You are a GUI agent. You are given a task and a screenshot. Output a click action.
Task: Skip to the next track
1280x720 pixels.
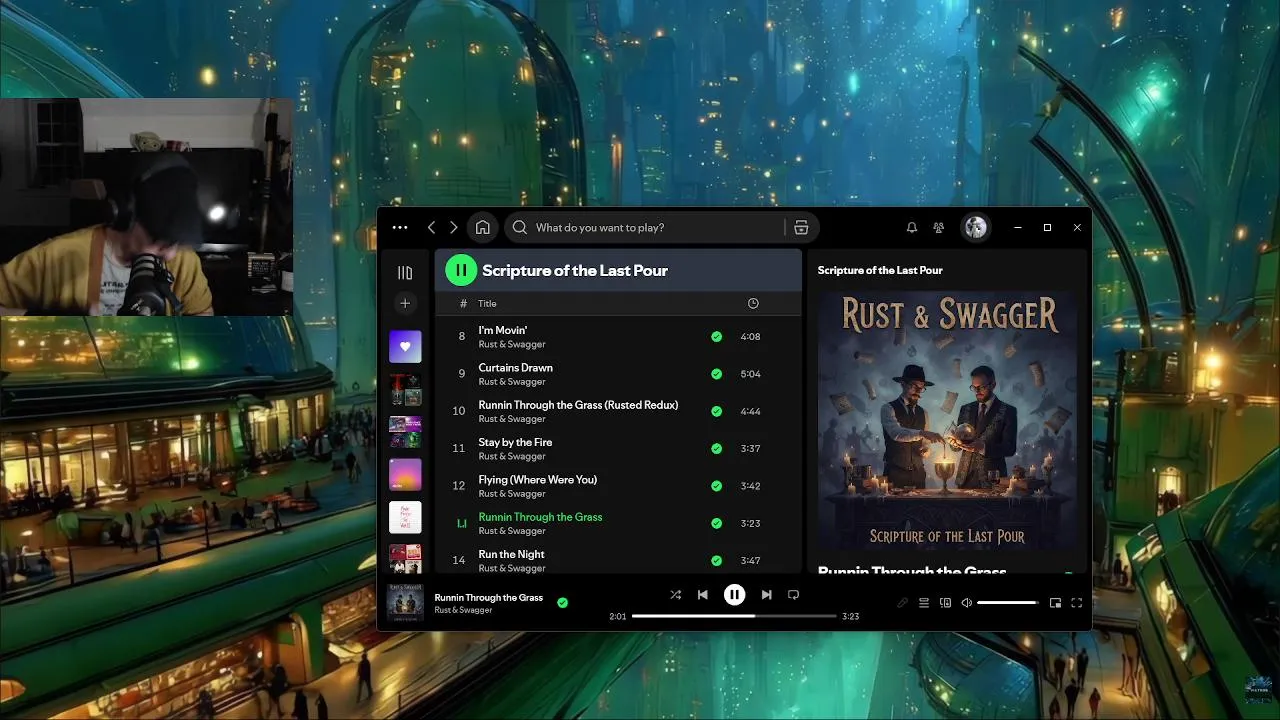click(x=766, y=594)
